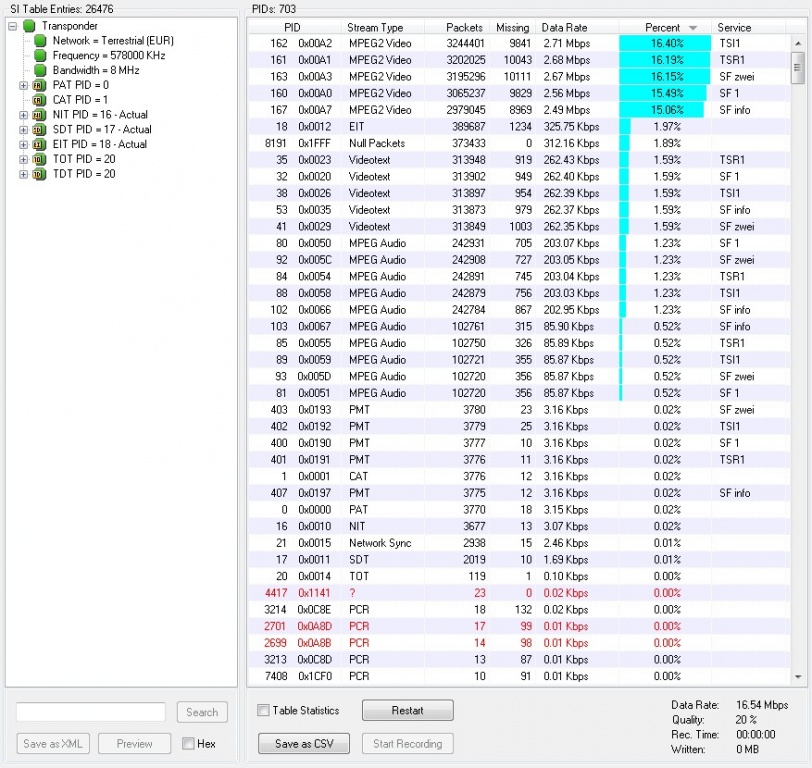Select the Bandwidth = 8 MHz tree item

click(96, 70)
